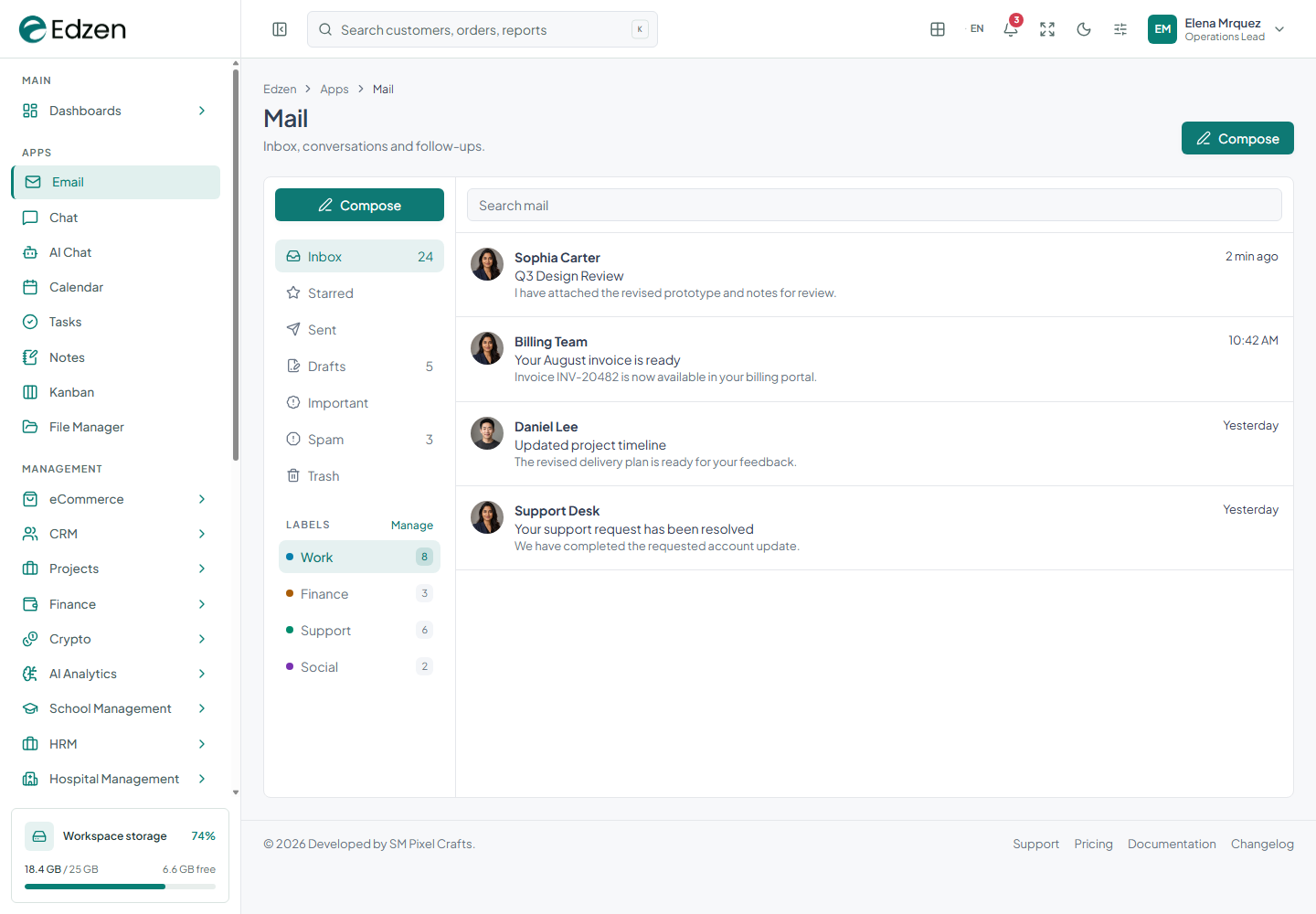Open the theme customizer sliders icon

coord(1120,29)
